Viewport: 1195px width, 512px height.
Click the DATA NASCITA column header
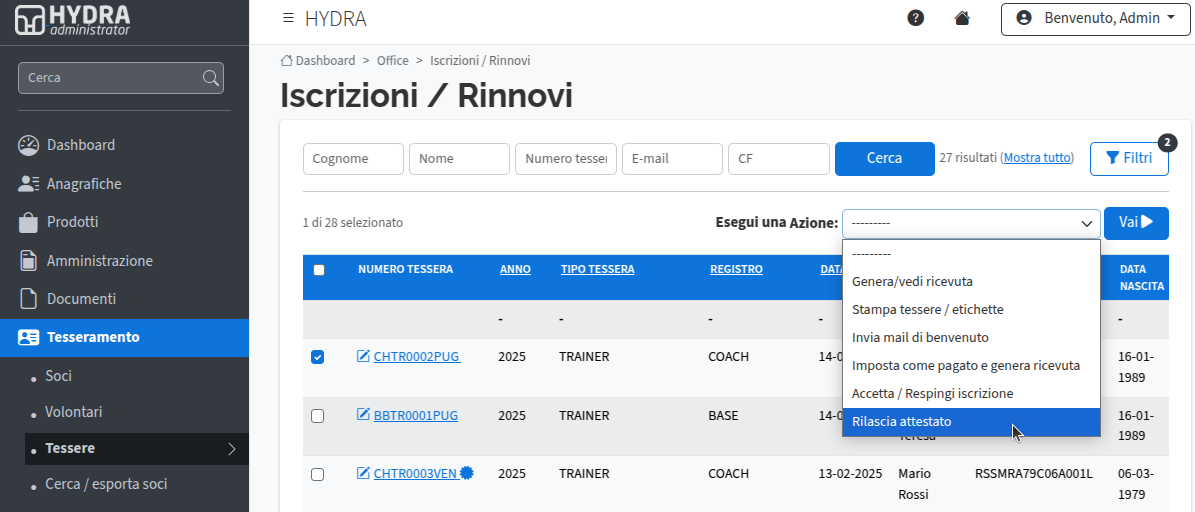[1142, 277]
